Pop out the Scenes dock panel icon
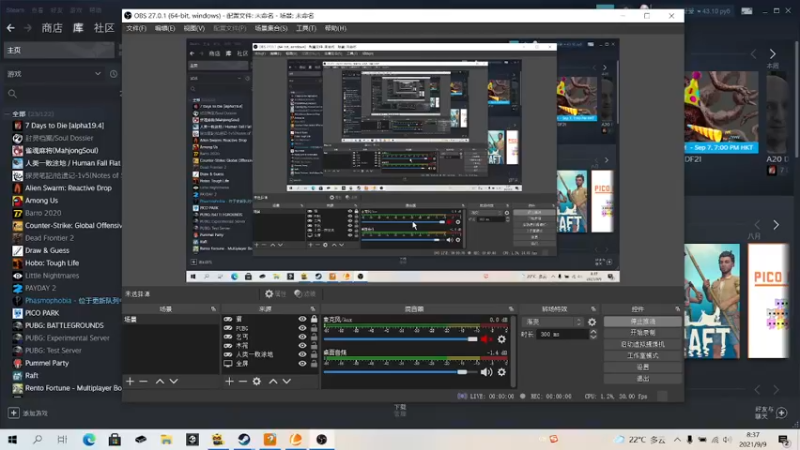The height and width of the screenshot is (450, 800). point(213,309)
